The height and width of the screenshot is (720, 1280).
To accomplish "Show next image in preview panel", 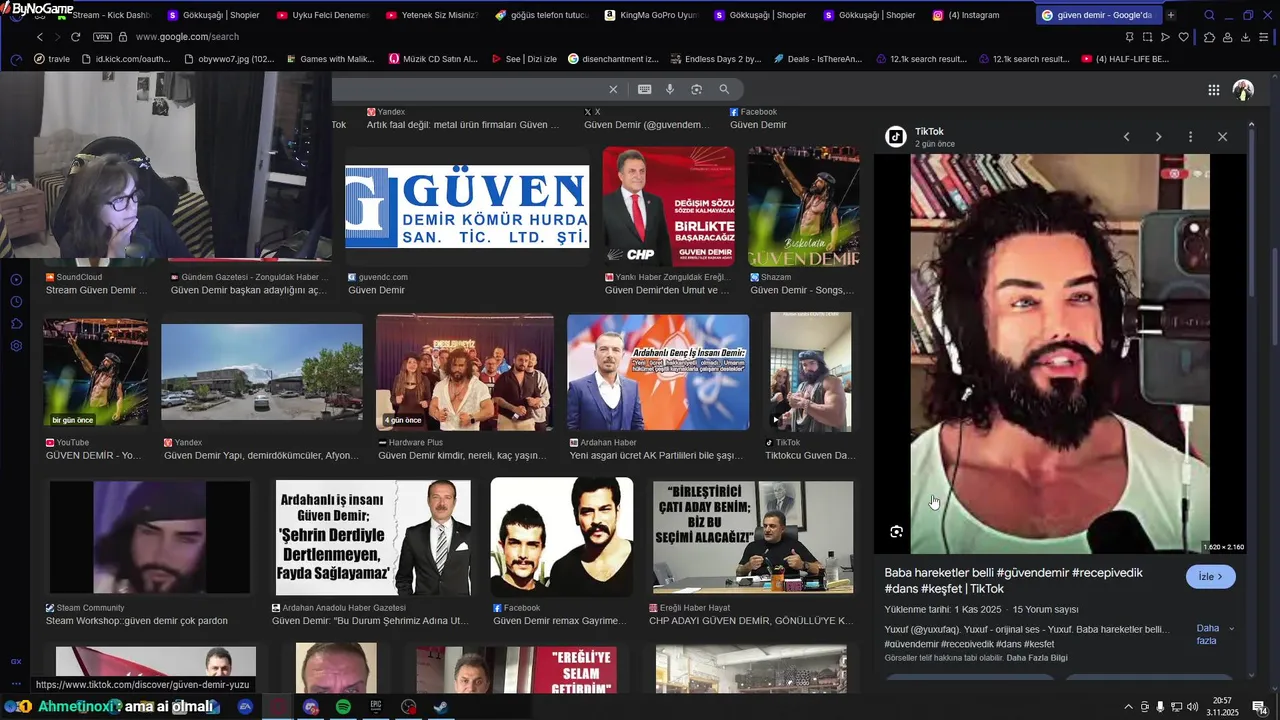I will pyautogui.click(x=1158, y=137).
